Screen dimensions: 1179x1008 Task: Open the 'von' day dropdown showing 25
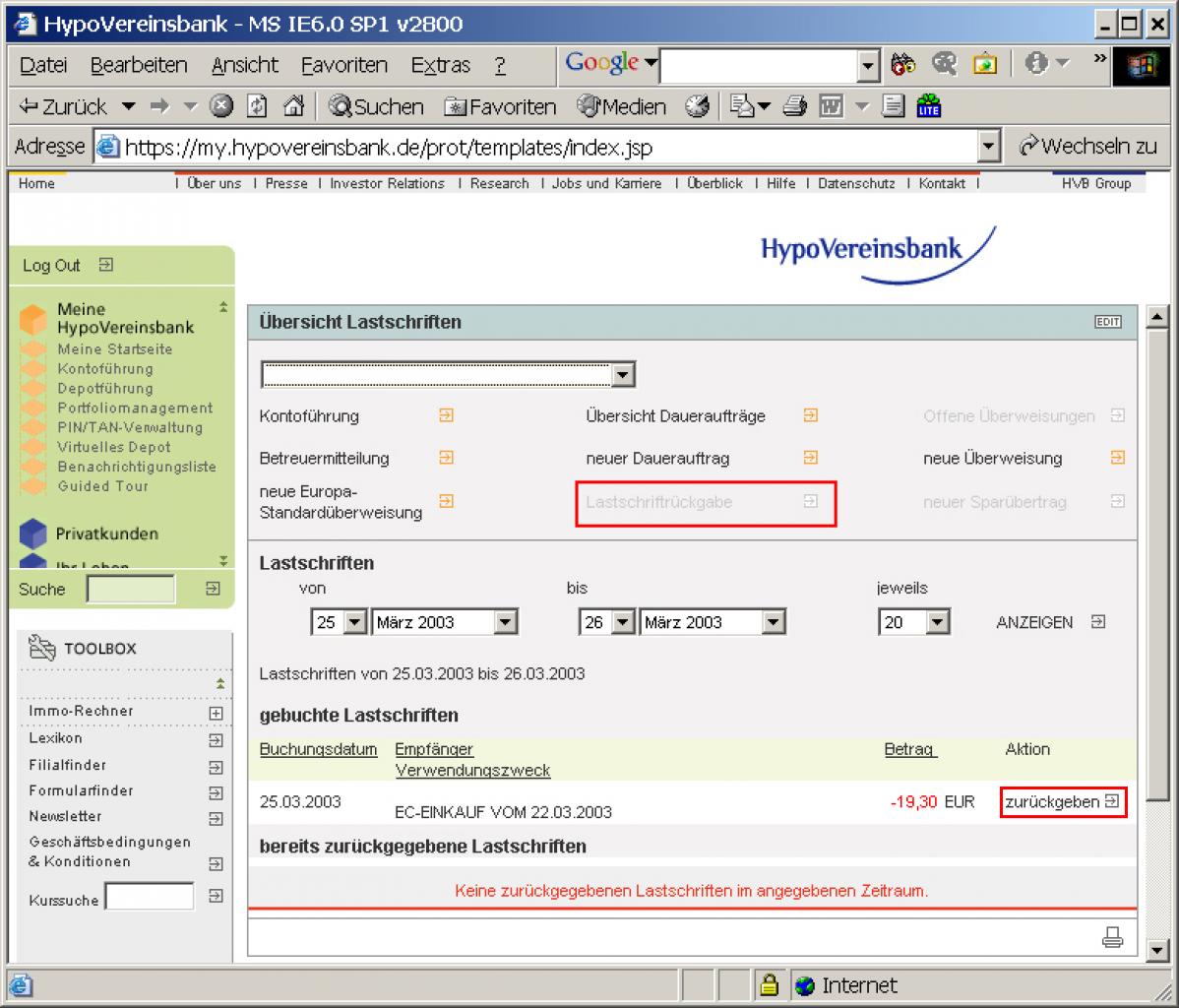click(x=339, y=622)
